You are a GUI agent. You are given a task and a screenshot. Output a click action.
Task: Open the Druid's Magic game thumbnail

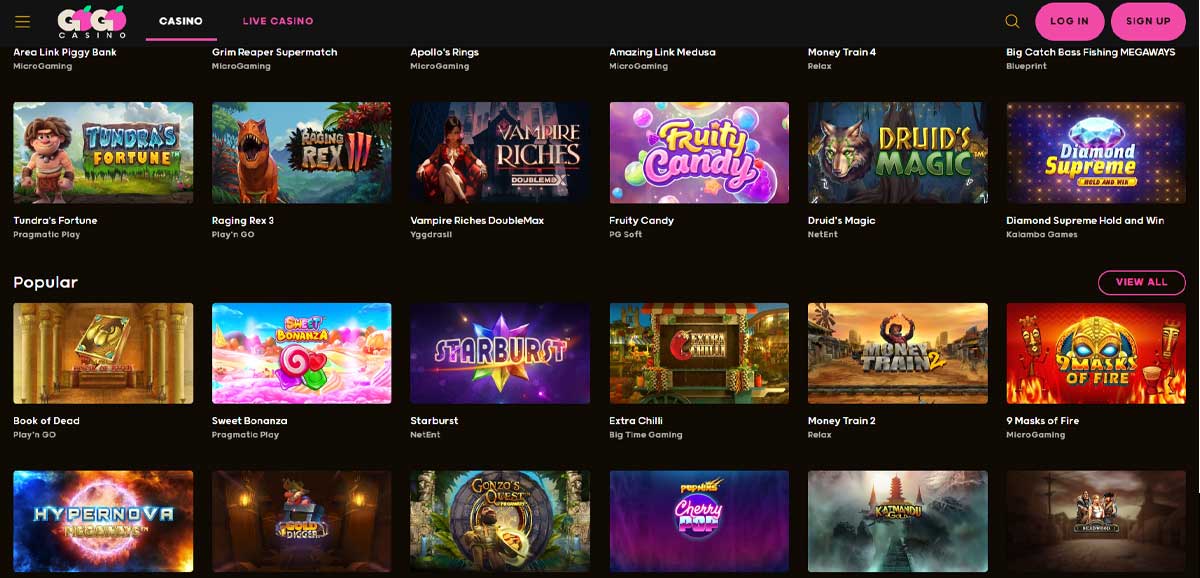[898, 153]
